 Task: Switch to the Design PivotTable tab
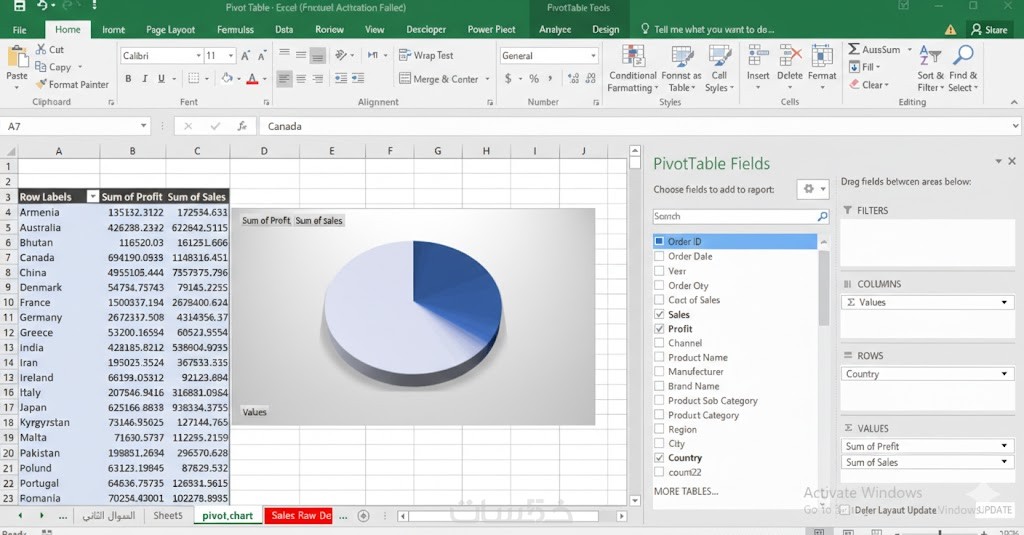[x=605, y=29]
